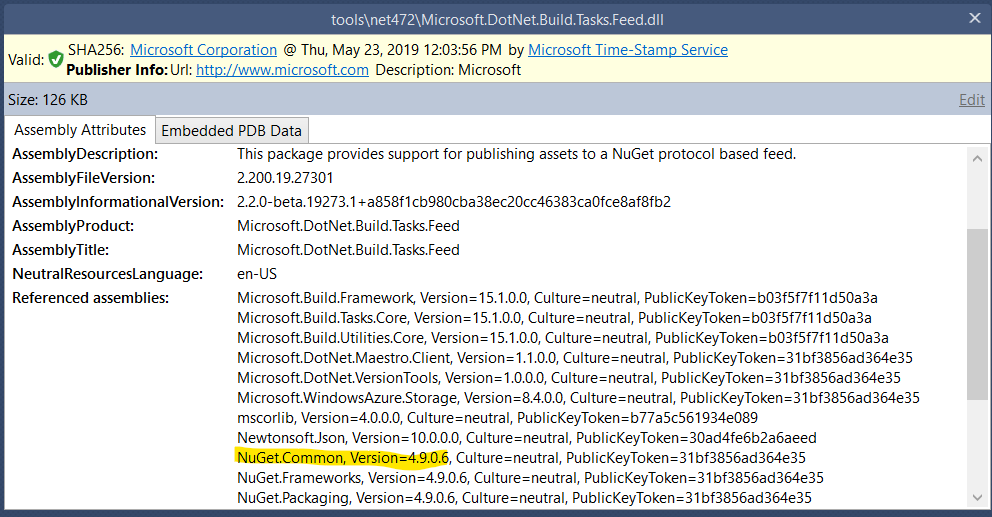Image resolution: width=992 pixels, height=517 pixels.
Task: Switch to the Embedded PDB Data tab
Action: (232, 130)
